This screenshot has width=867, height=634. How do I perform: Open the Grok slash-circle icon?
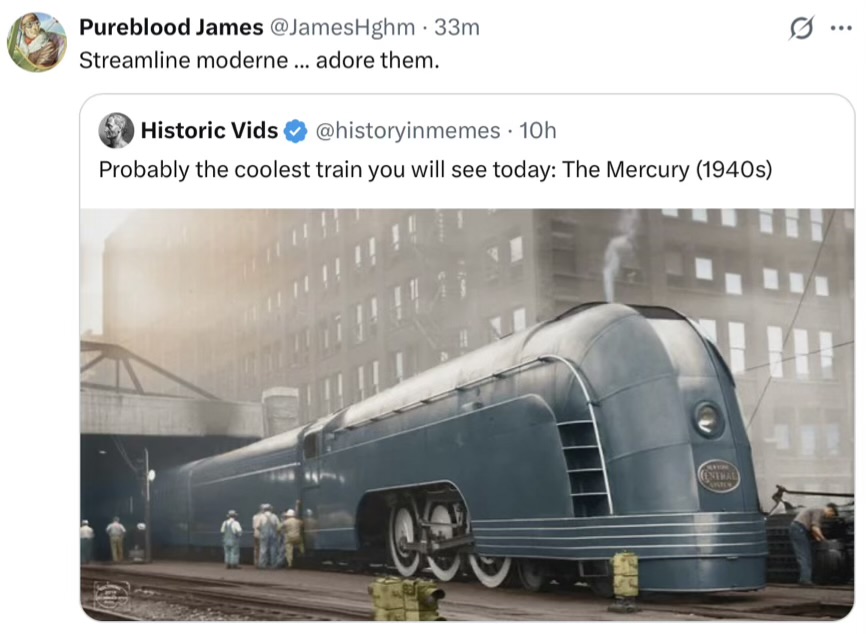(801, 28)
